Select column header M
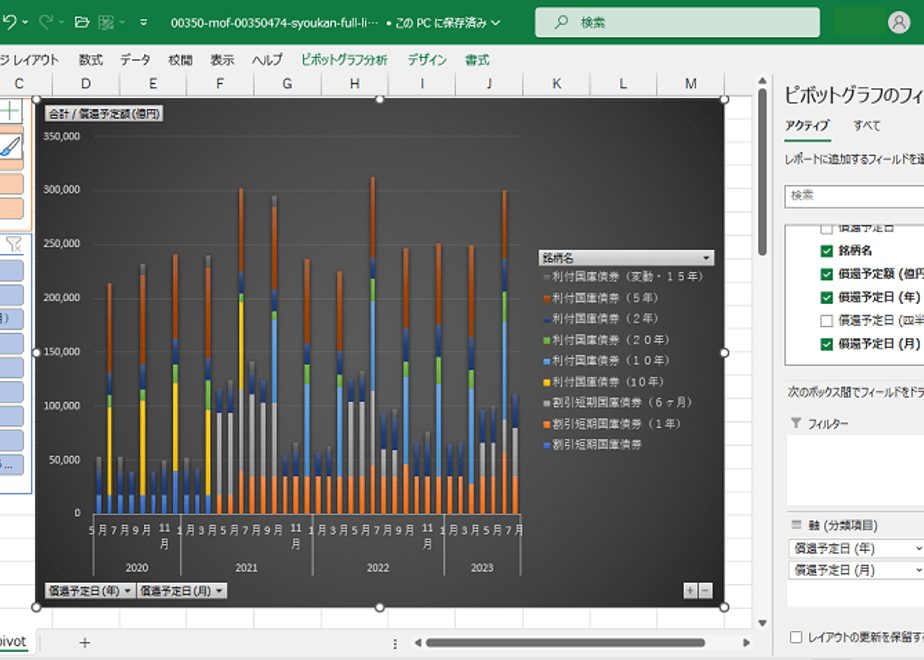 (x=691, y=84)
